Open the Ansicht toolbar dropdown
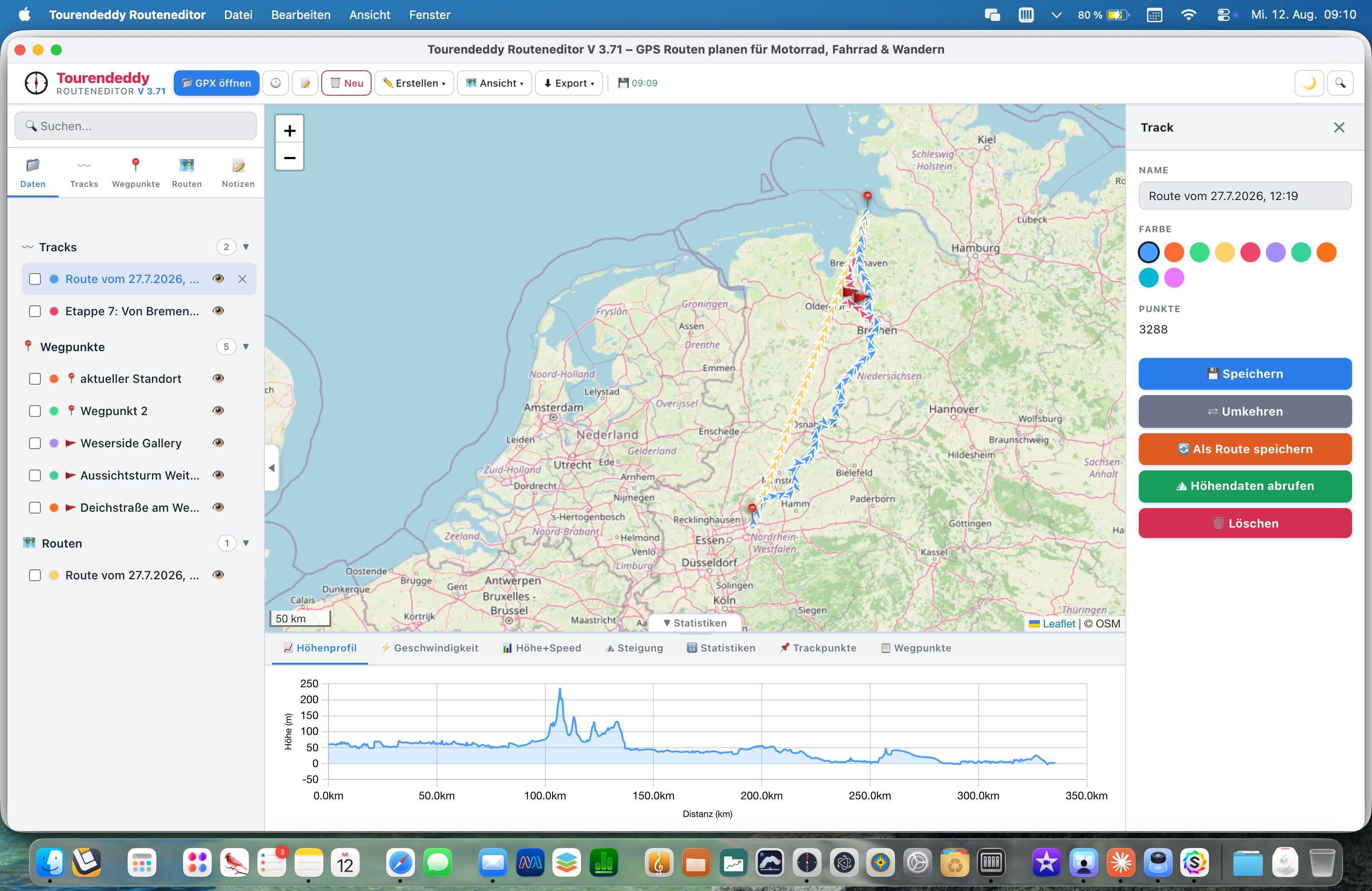Viewport: 1372px width, 891px height. point(494,83)
